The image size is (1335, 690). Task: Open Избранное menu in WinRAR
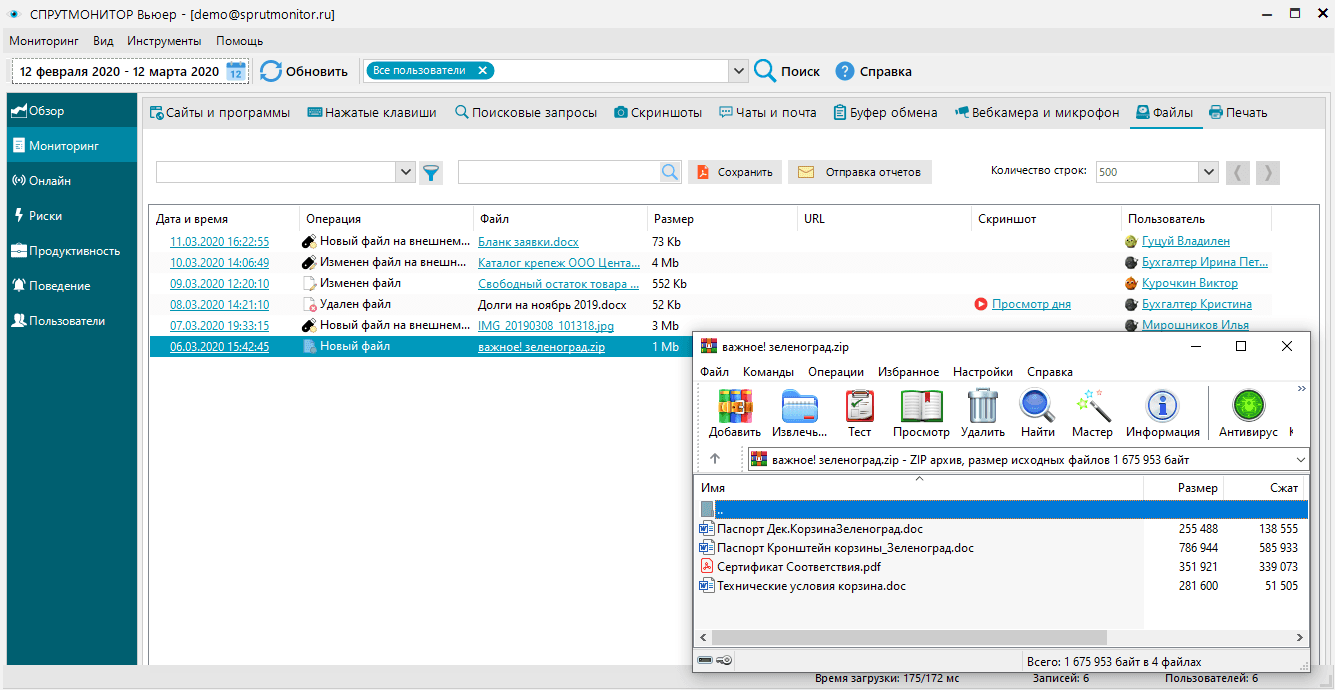[908, 371]
